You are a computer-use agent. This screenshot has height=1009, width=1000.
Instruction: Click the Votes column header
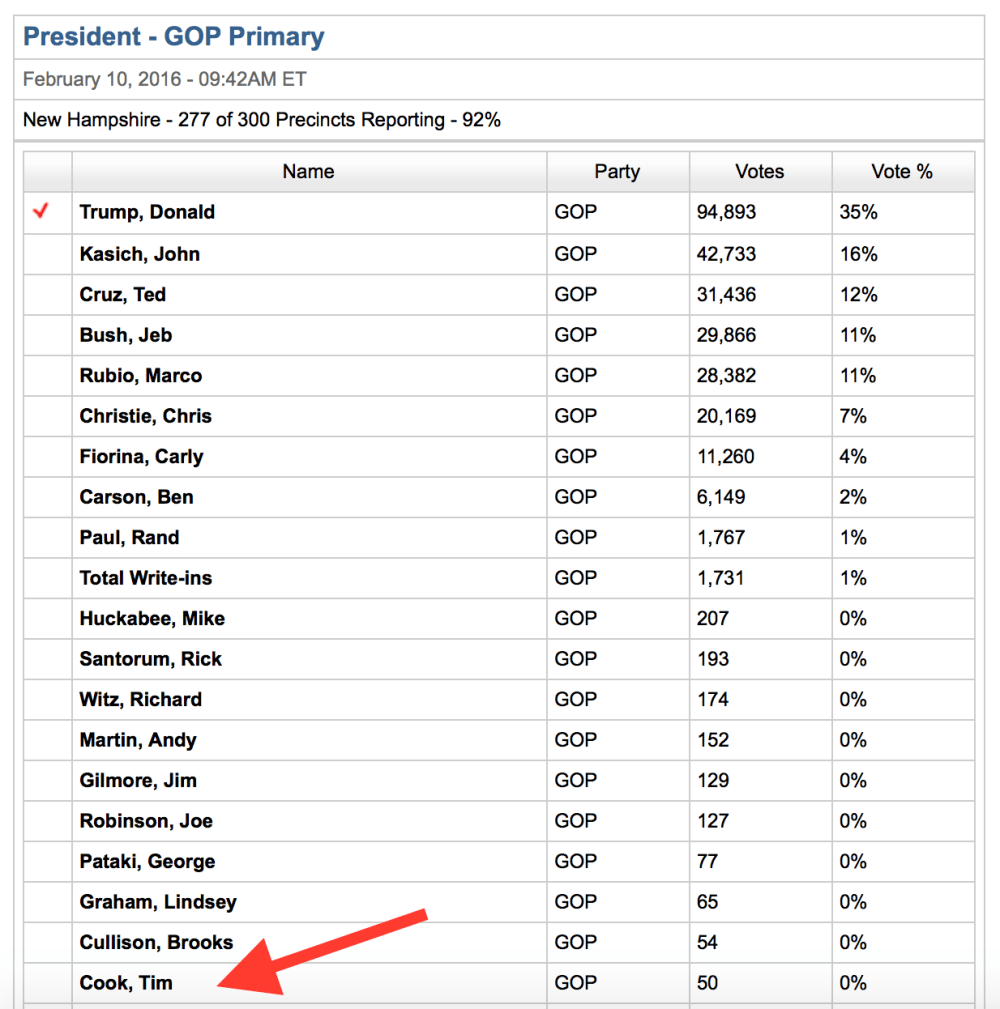click(760, 172)
